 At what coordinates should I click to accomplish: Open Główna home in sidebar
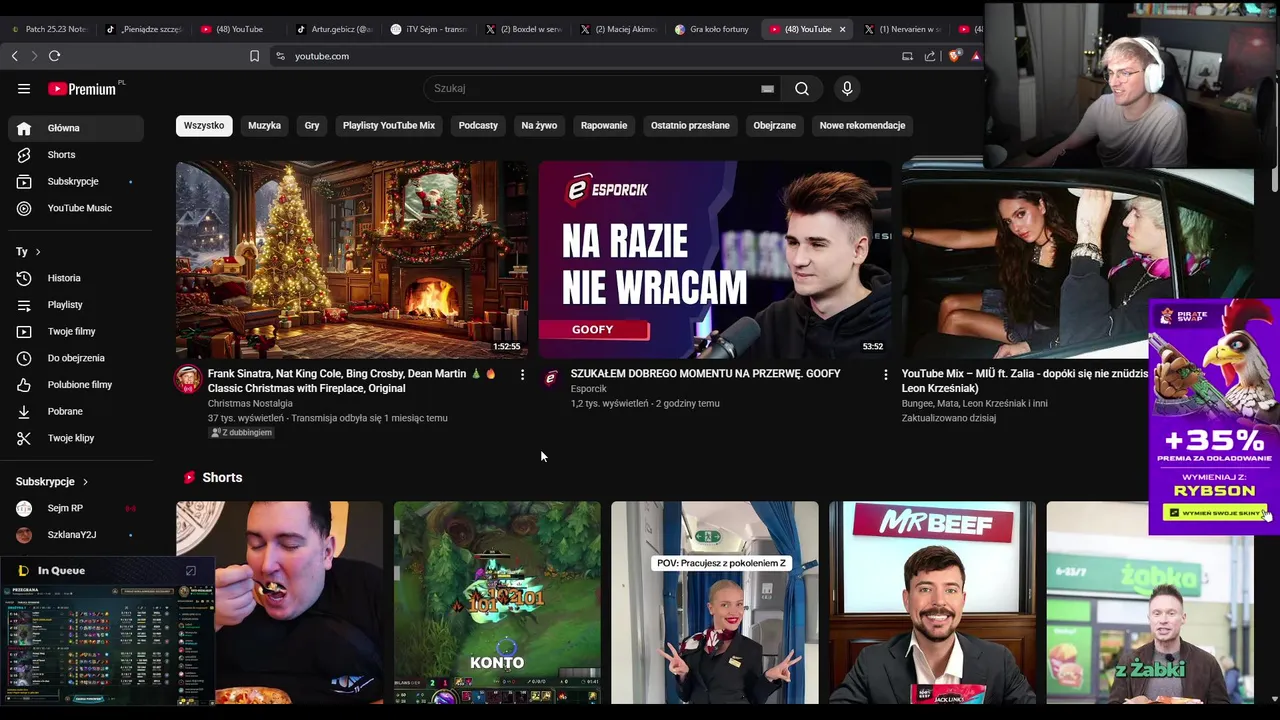(76, 128)
